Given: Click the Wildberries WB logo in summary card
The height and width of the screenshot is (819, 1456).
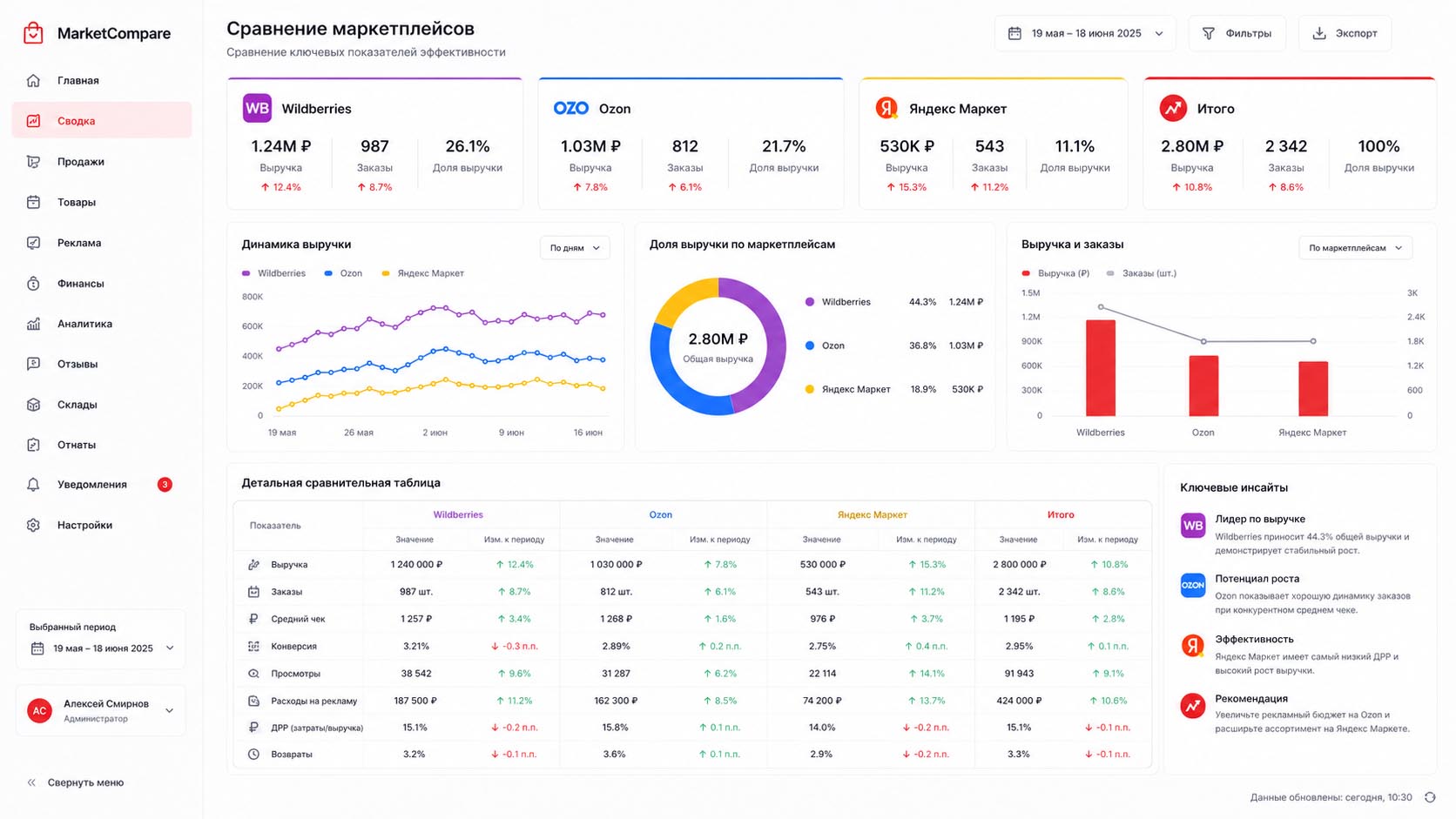Looking at the screenshot, I should pos(257,108).
